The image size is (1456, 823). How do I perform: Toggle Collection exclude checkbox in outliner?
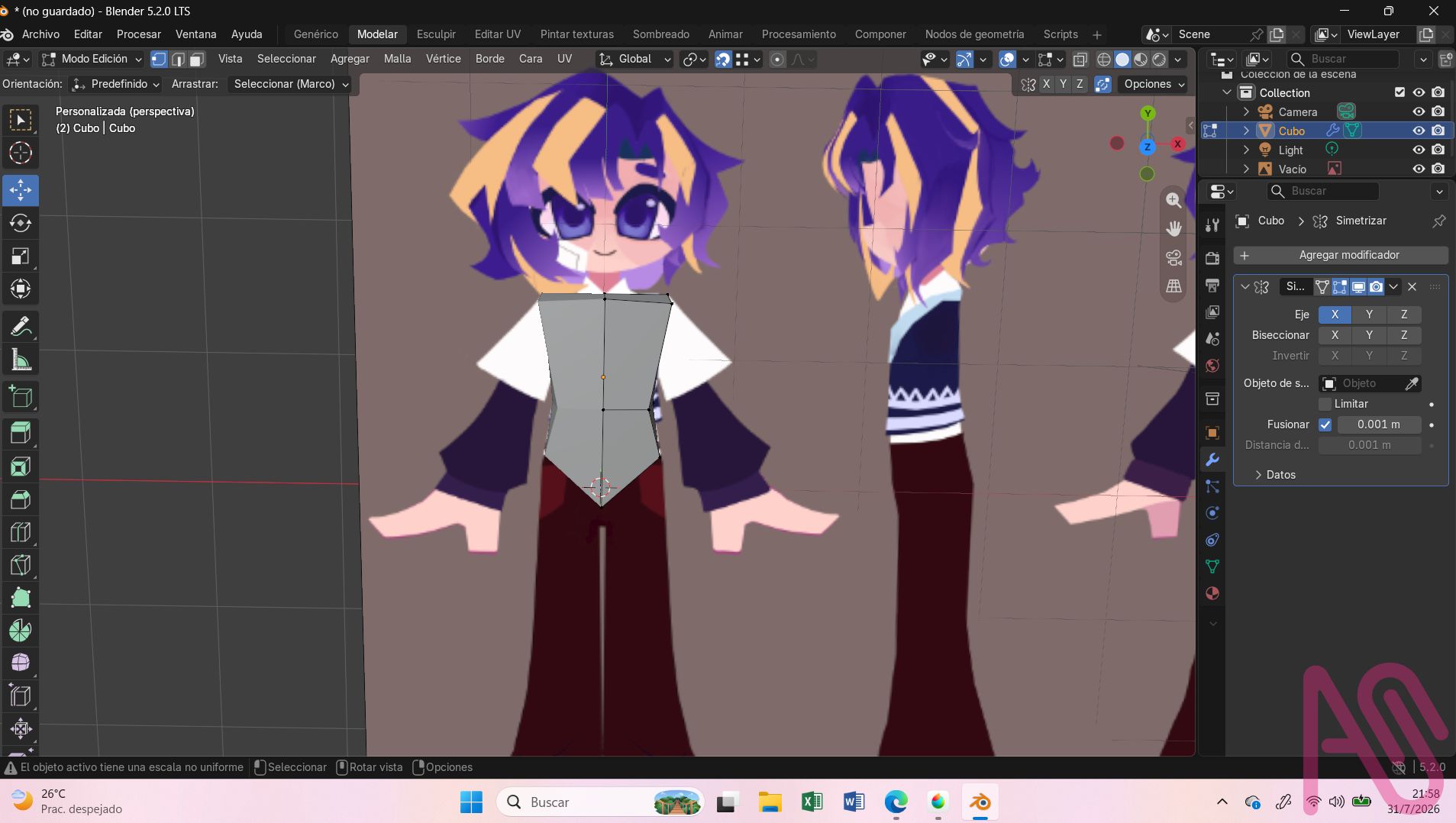coord(1400,92)
